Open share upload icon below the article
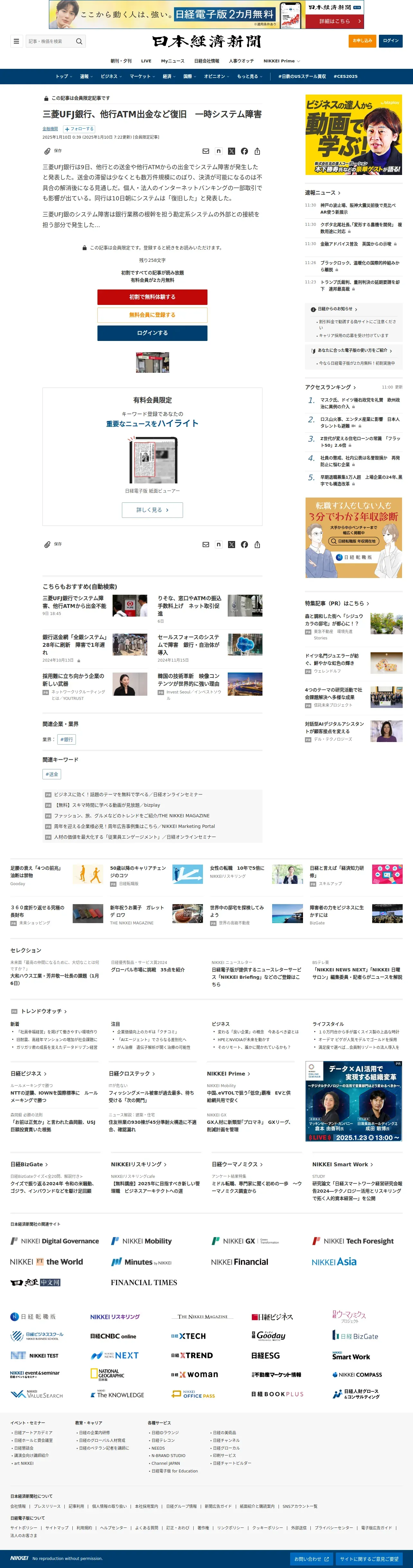Screen dimensions: 413x1568 (x=257, y=544)
